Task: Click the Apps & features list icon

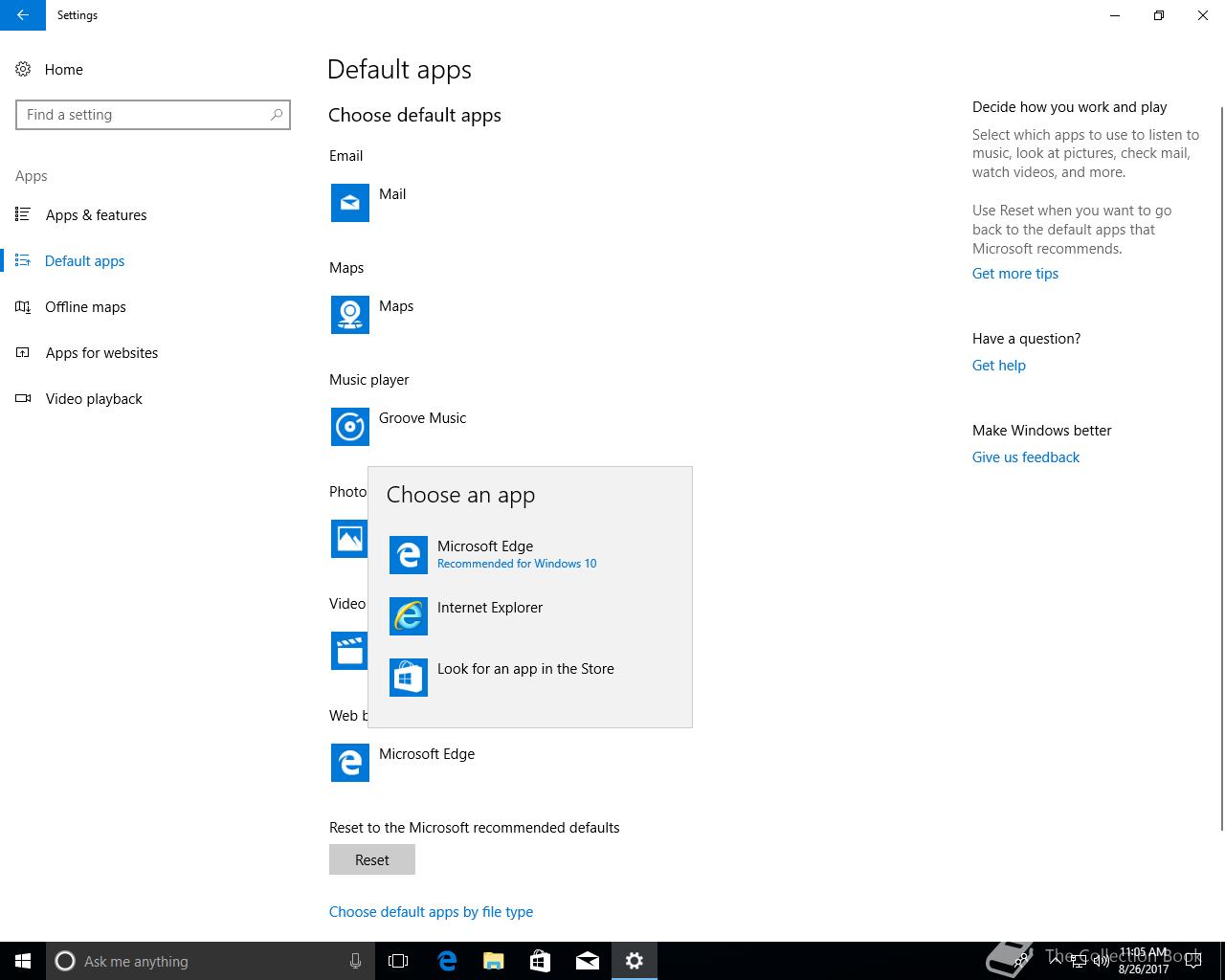Action: click(23, 214)
